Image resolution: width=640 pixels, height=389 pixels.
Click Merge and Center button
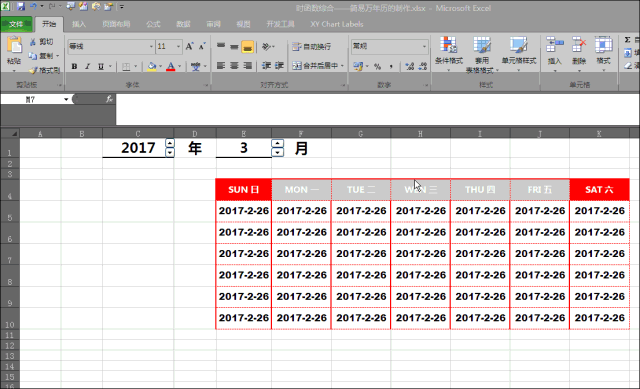click(316, 65)
